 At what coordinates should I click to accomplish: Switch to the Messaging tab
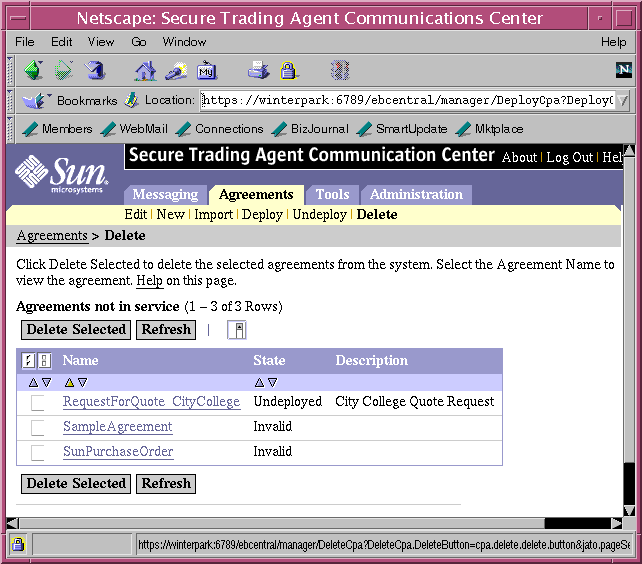(165, 195)
